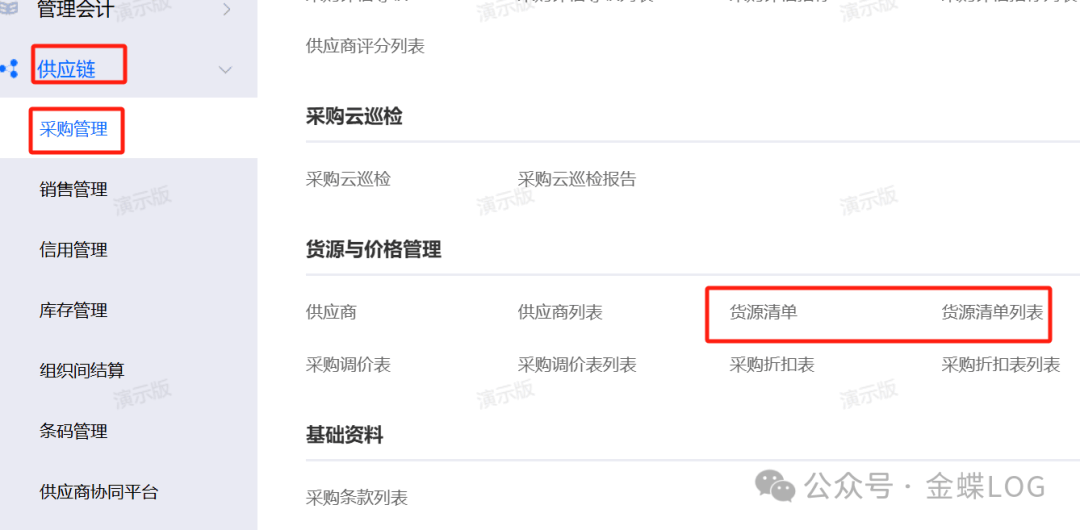The image size is (1080, 530).
Task: Click the 管理会计 book icon
Action: 9,9
